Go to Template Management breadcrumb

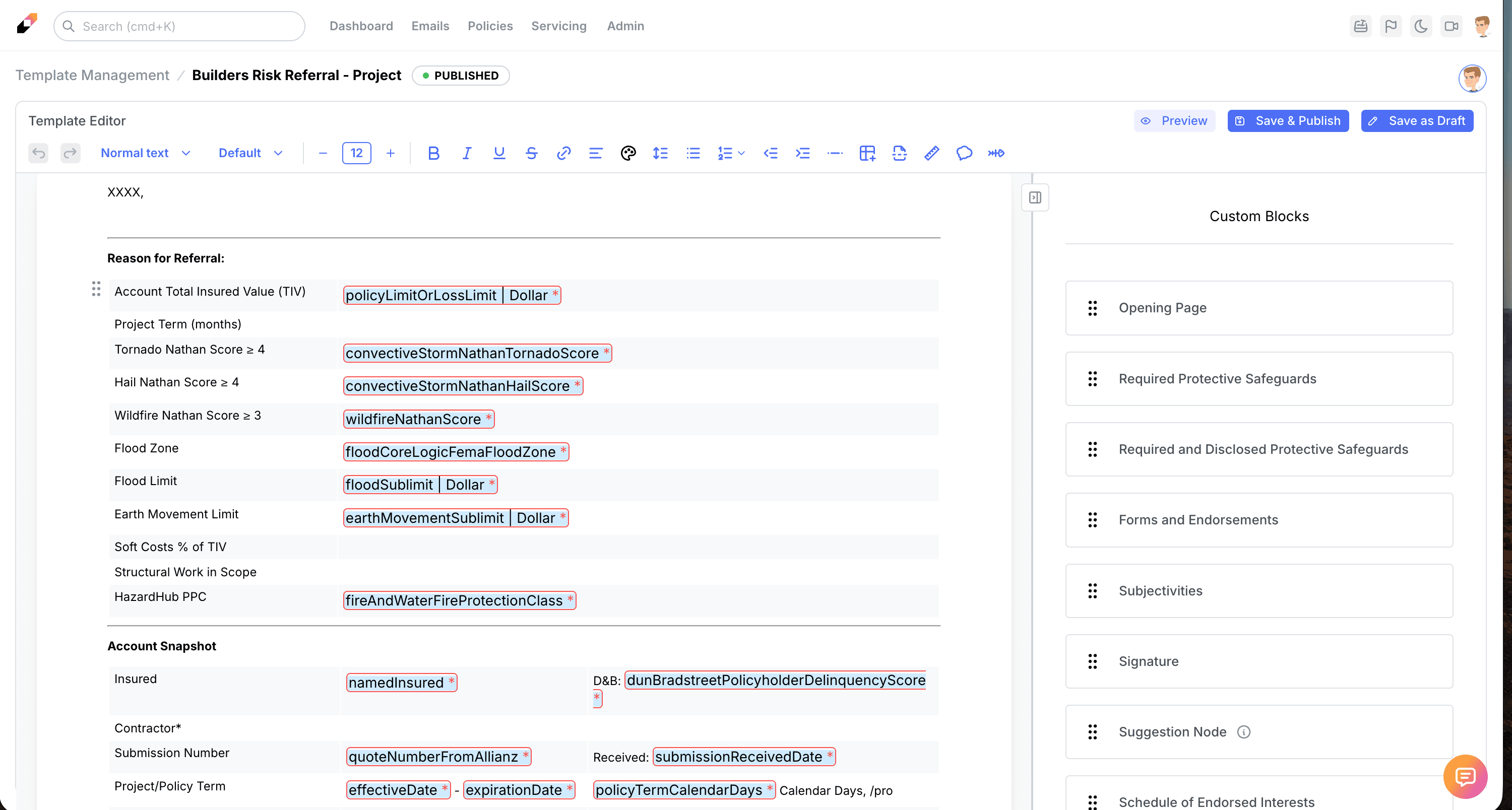pos(92,75)
